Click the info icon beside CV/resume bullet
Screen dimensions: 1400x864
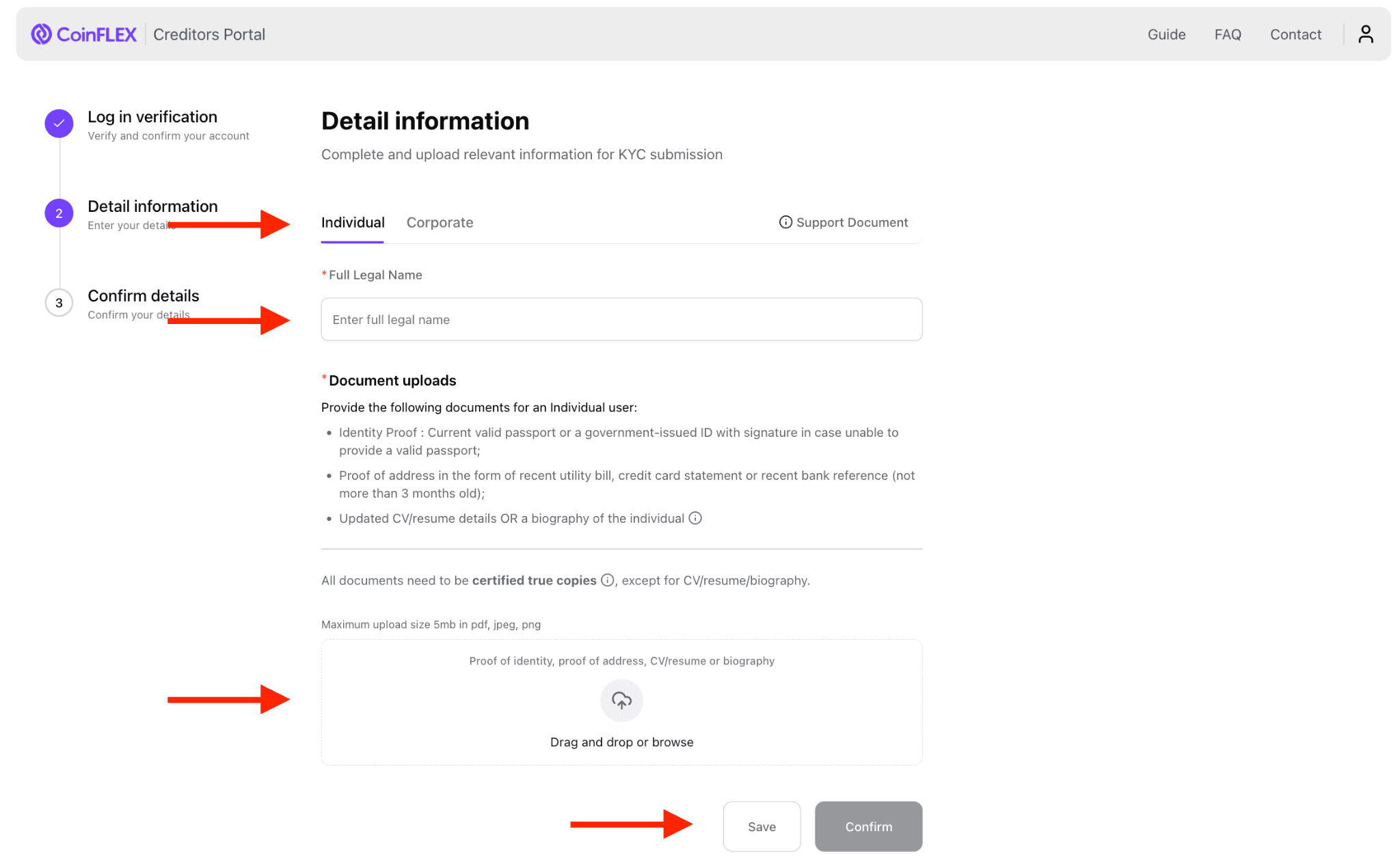(x=695, y=518)
